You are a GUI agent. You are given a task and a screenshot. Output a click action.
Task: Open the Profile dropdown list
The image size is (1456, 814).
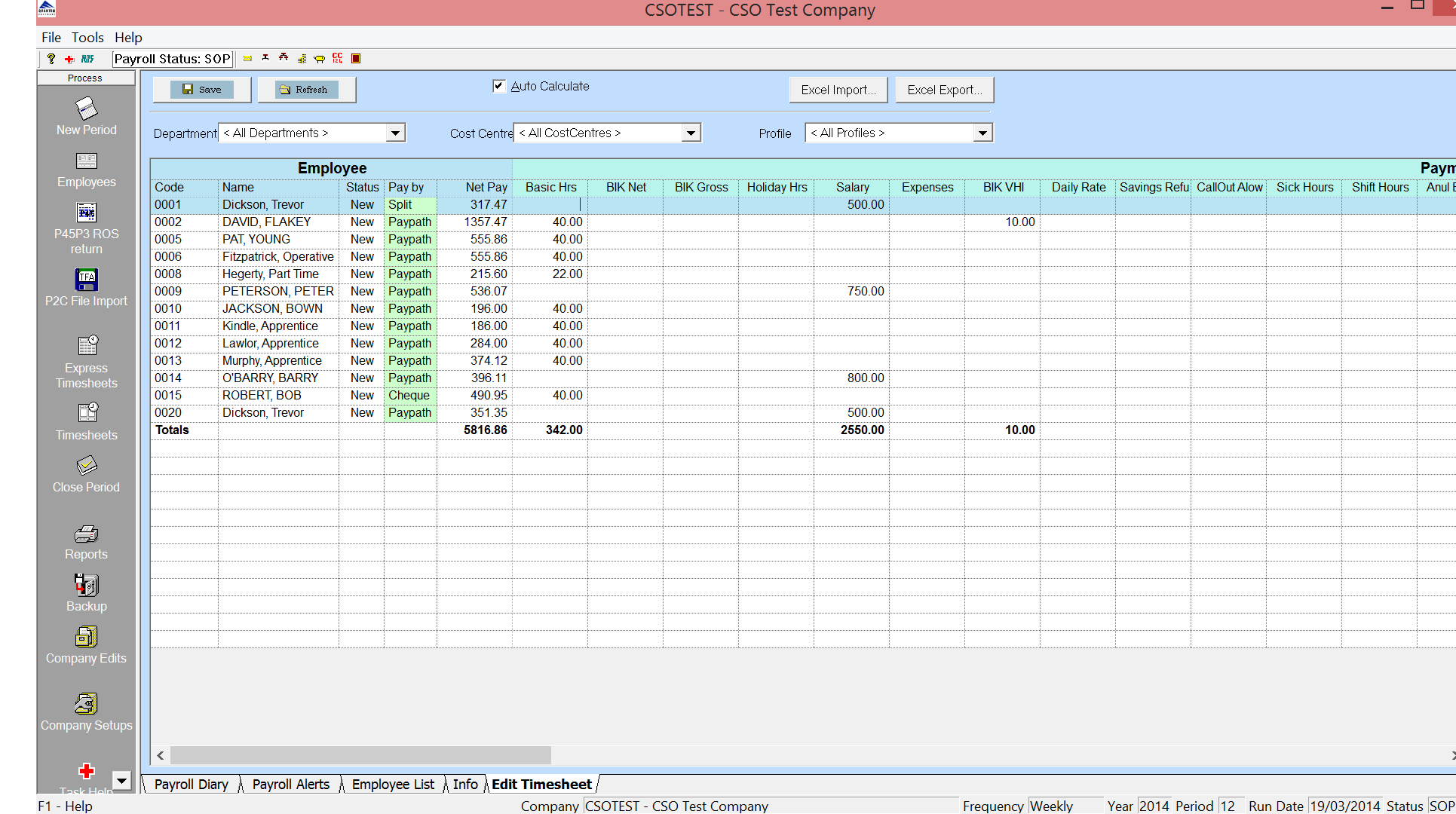[x=982, y=133]
